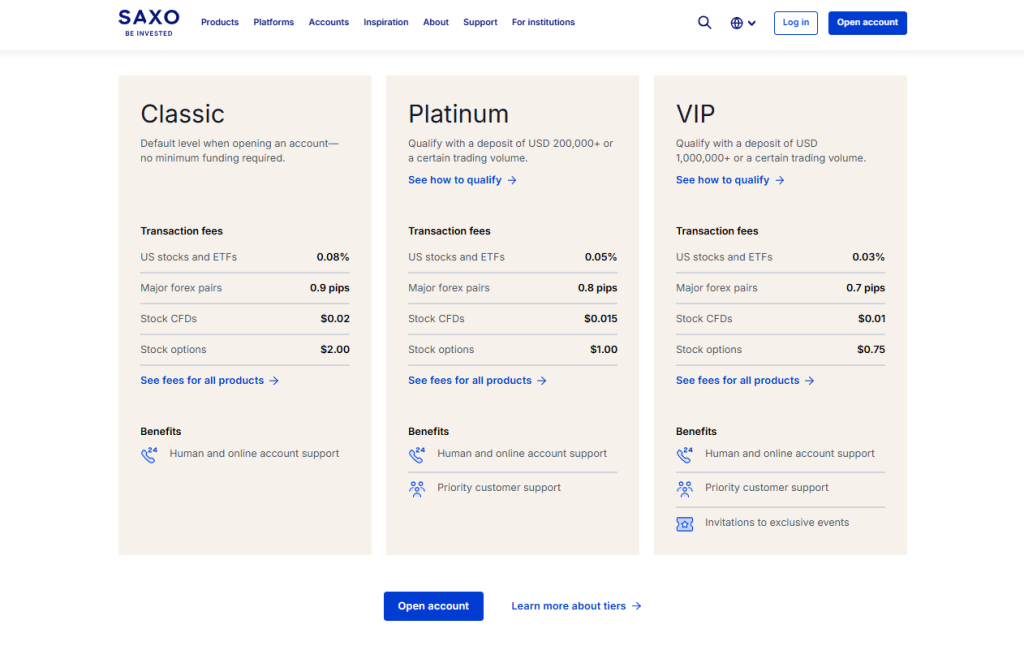The width and height of the screenshot is (1024, 646).
Task: Open the Inspiration menu item
Action: (x=386, y=22)
